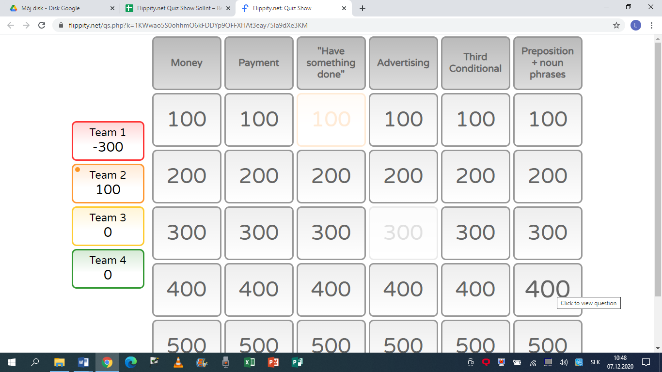Select the Team 4 score box
Viewport: 662px width, 372px height.
click(108, 269)
